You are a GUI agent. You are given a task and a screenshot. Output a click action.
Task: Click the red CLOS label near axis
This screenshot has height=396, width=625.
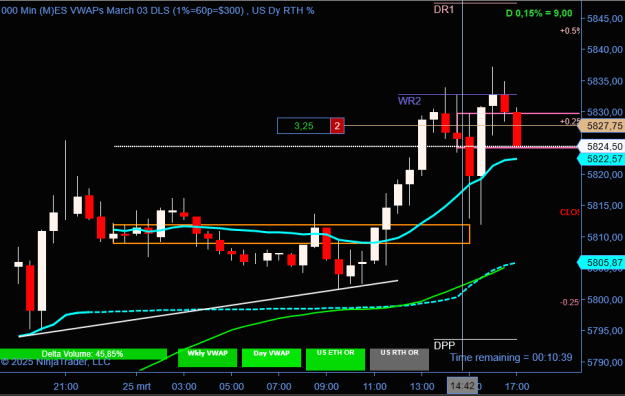point(570,213)
